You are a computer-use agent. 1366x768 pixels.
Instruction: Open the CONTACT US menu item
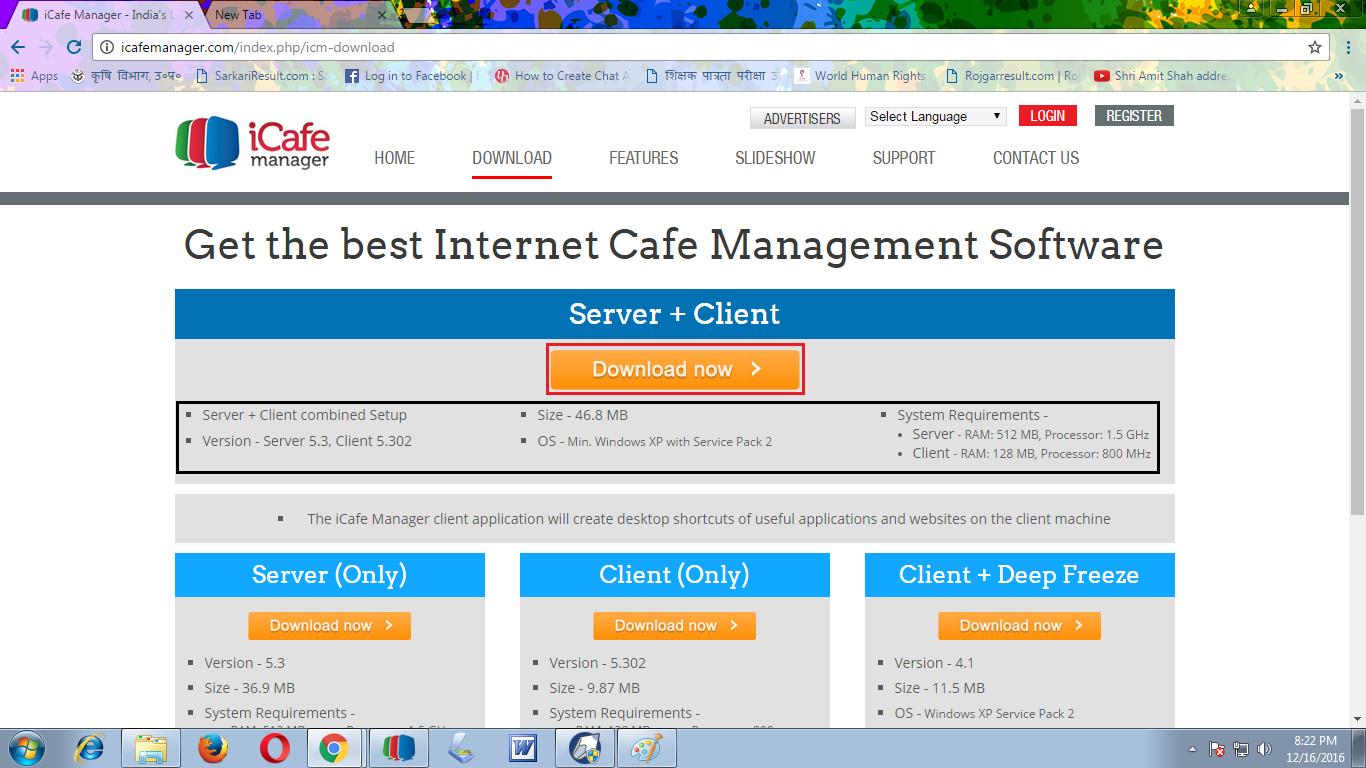(1036, 158)
